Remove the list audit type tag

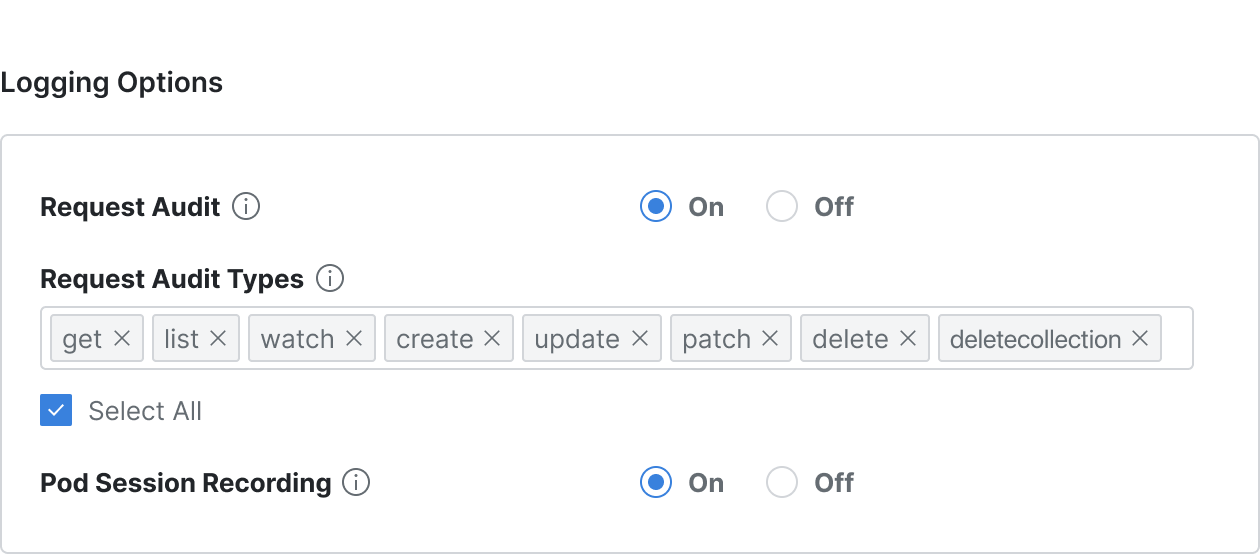(219, 339)
